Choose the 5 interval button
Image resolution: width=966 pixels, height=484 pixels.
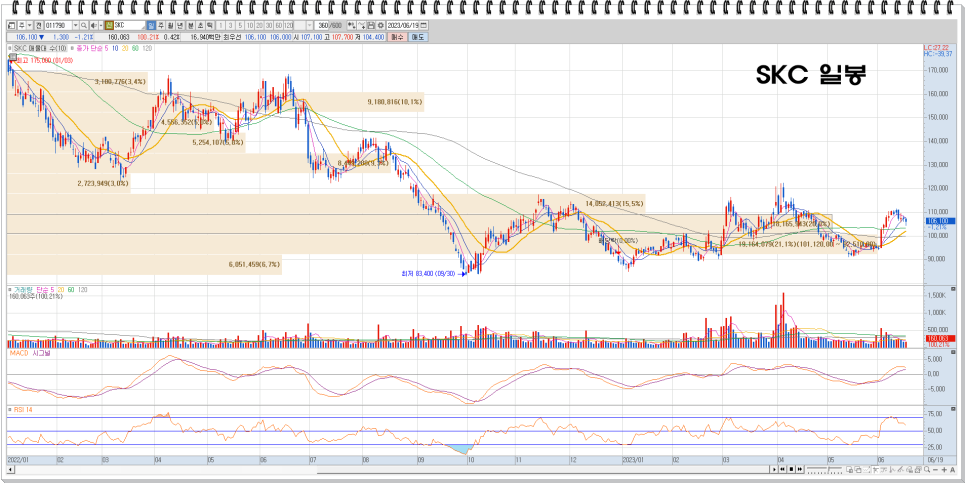click(x=240, y=25)
